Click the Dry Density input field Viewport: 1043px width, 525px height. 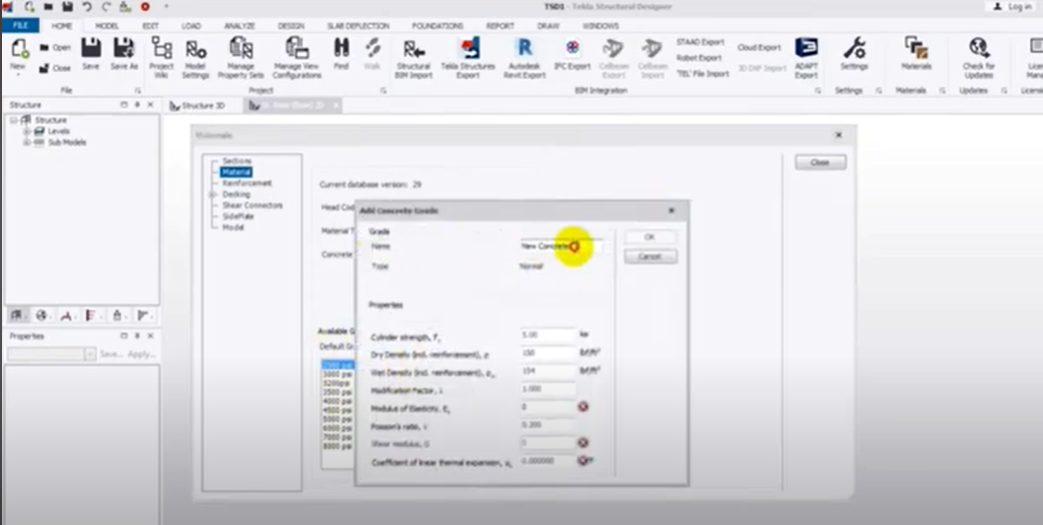[x=548, y=353]
